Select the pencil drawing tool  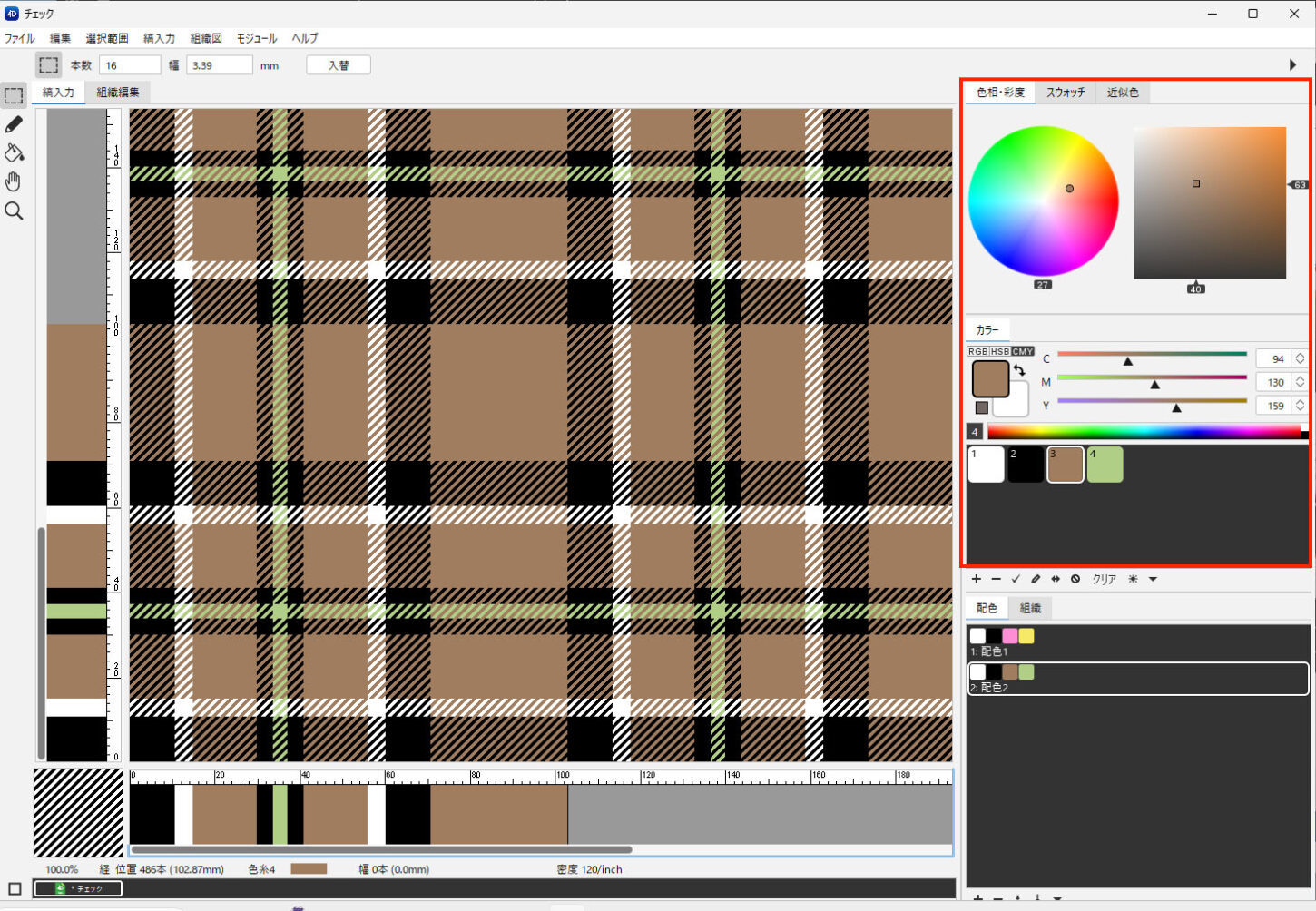click(x=14, y=124)
